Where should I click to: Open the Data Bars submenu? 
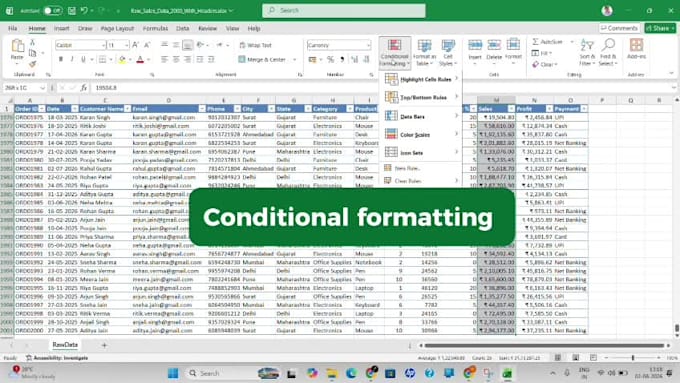421,116
